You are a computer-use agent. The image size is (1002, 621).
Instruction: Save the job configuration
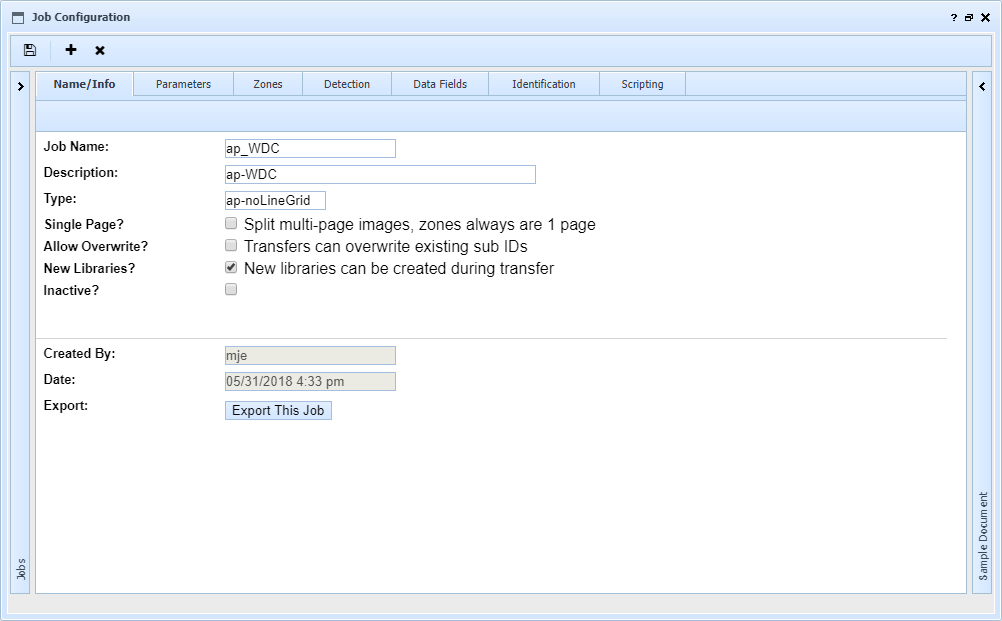pos(29,50)
